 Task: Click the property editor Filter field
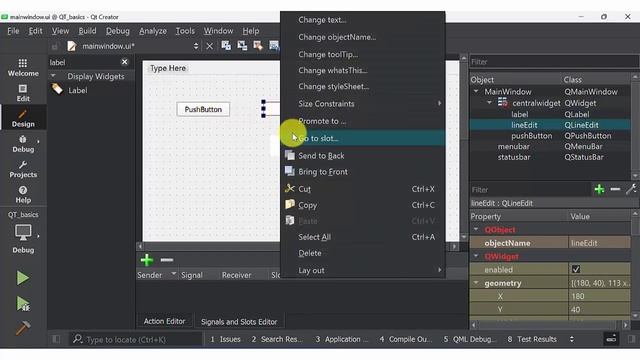[530, 189]
